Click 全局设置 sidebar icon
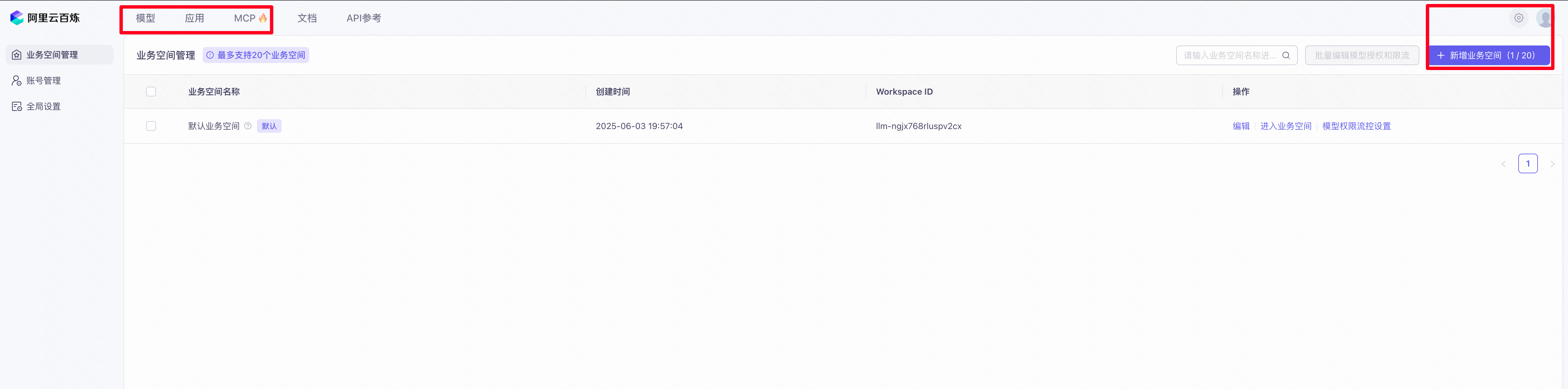This screenshot has height=389, width=1568. 17,107
